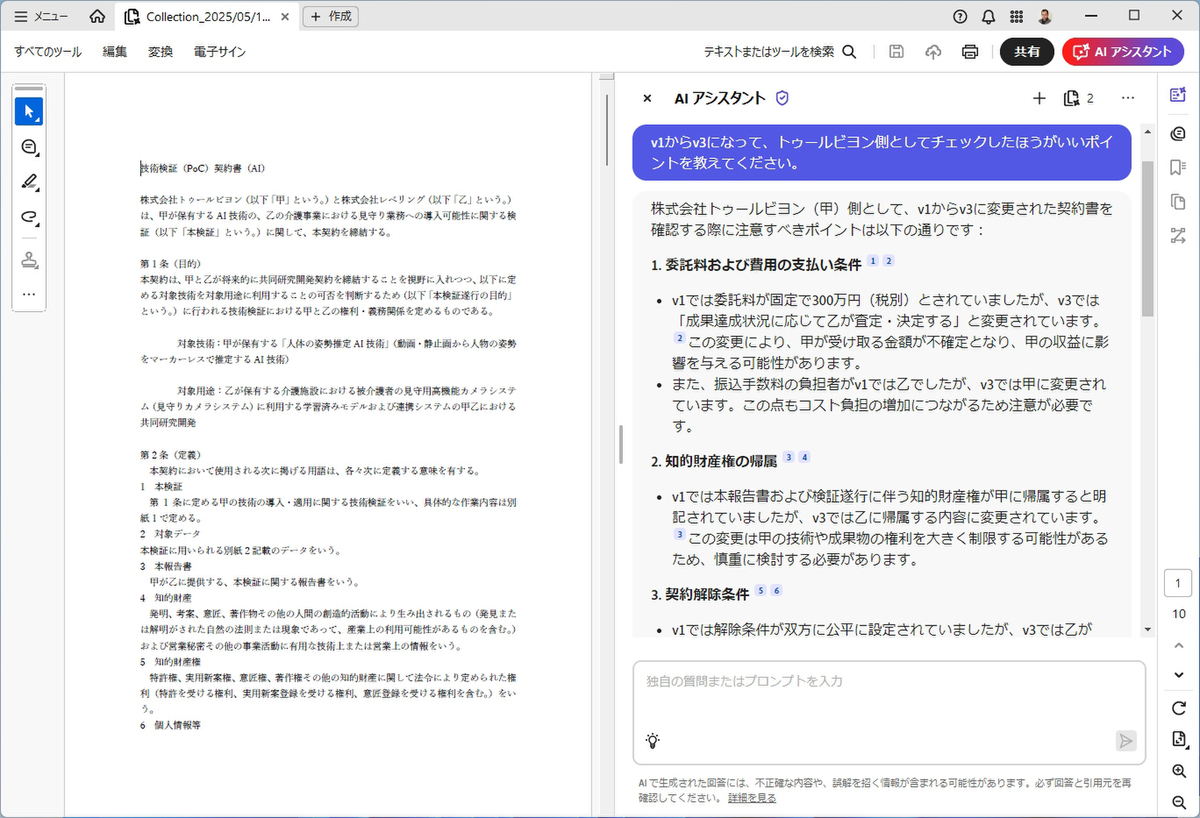
Task: Click the AI chat panel vertical scrollbar
Action: [x=1147, y=240]
